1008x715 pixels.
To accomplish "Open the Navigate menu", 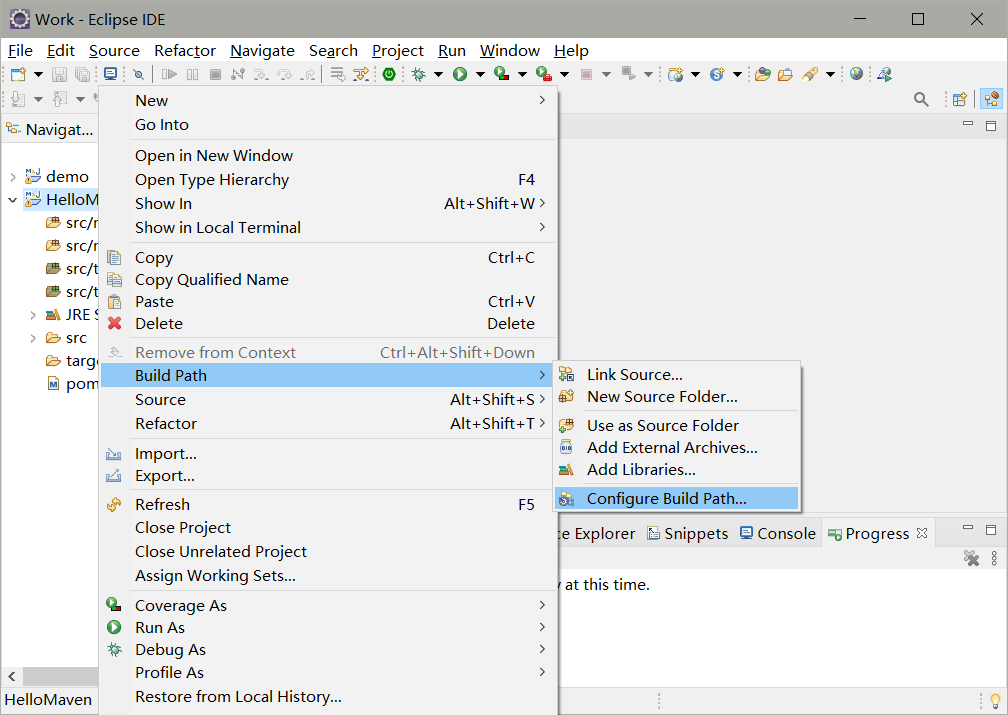I will click(x=262, y=51).
